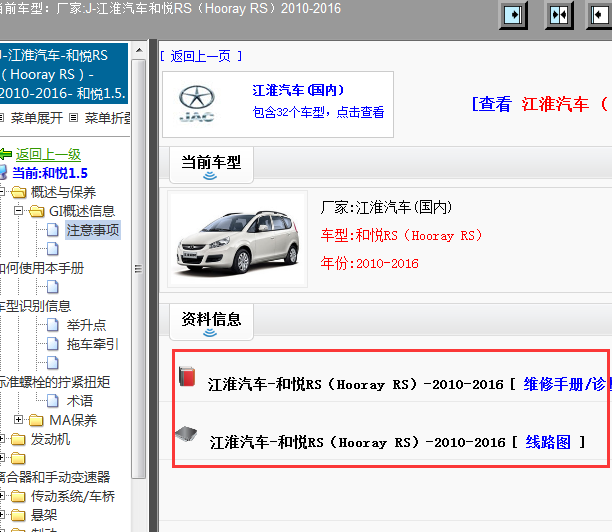Click the GI概述信息 folder icon
This screenshot has height=532, width=612.
37,211
